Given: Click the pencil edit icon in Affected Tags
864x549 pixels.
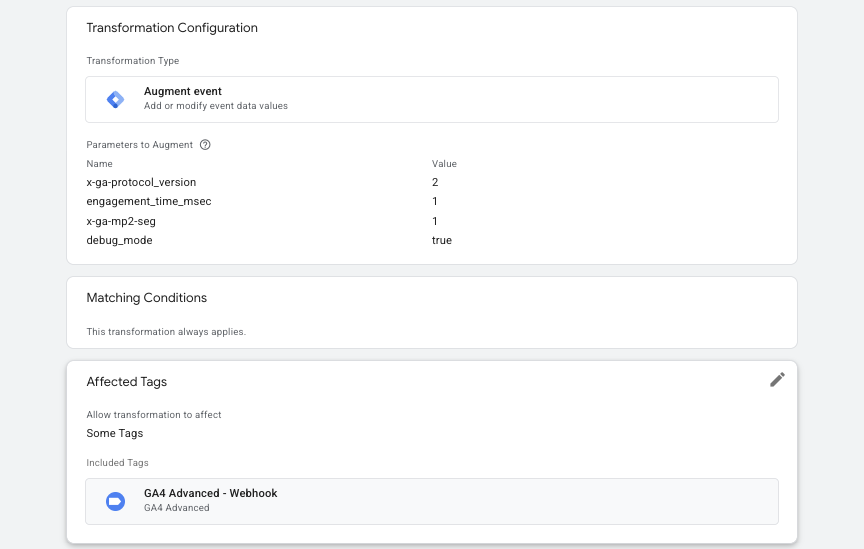Looking at the screenshot, I should click(777, 380).
